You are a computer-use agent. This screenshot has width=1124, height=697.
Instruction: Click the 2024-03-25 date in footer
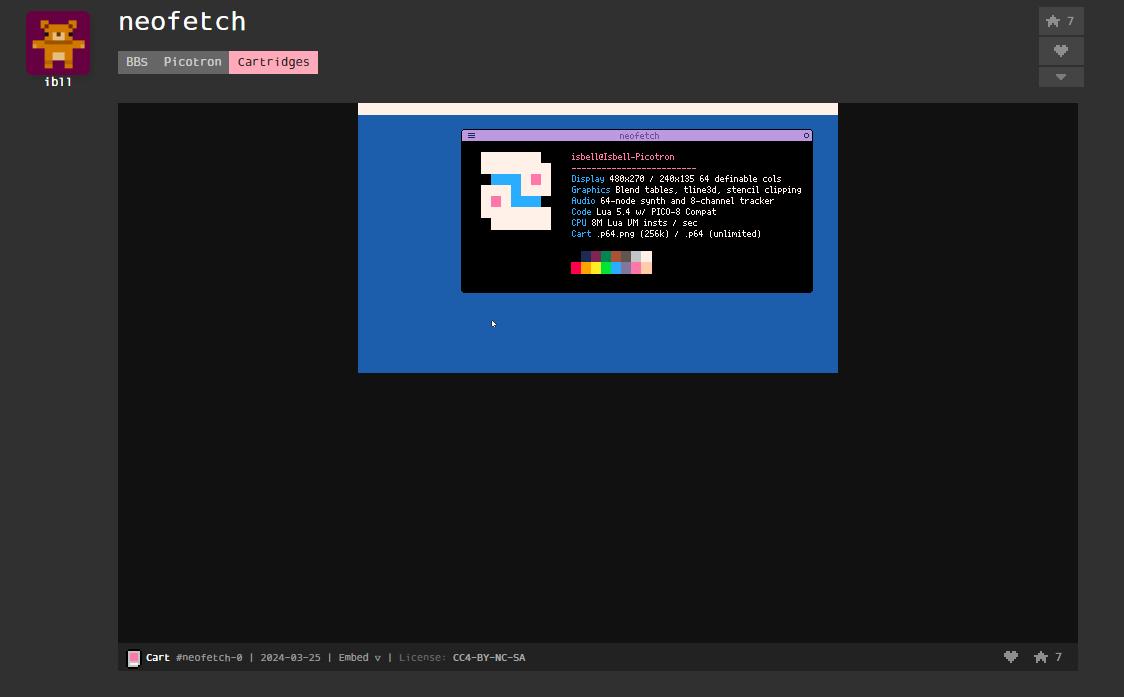[290, 658]
